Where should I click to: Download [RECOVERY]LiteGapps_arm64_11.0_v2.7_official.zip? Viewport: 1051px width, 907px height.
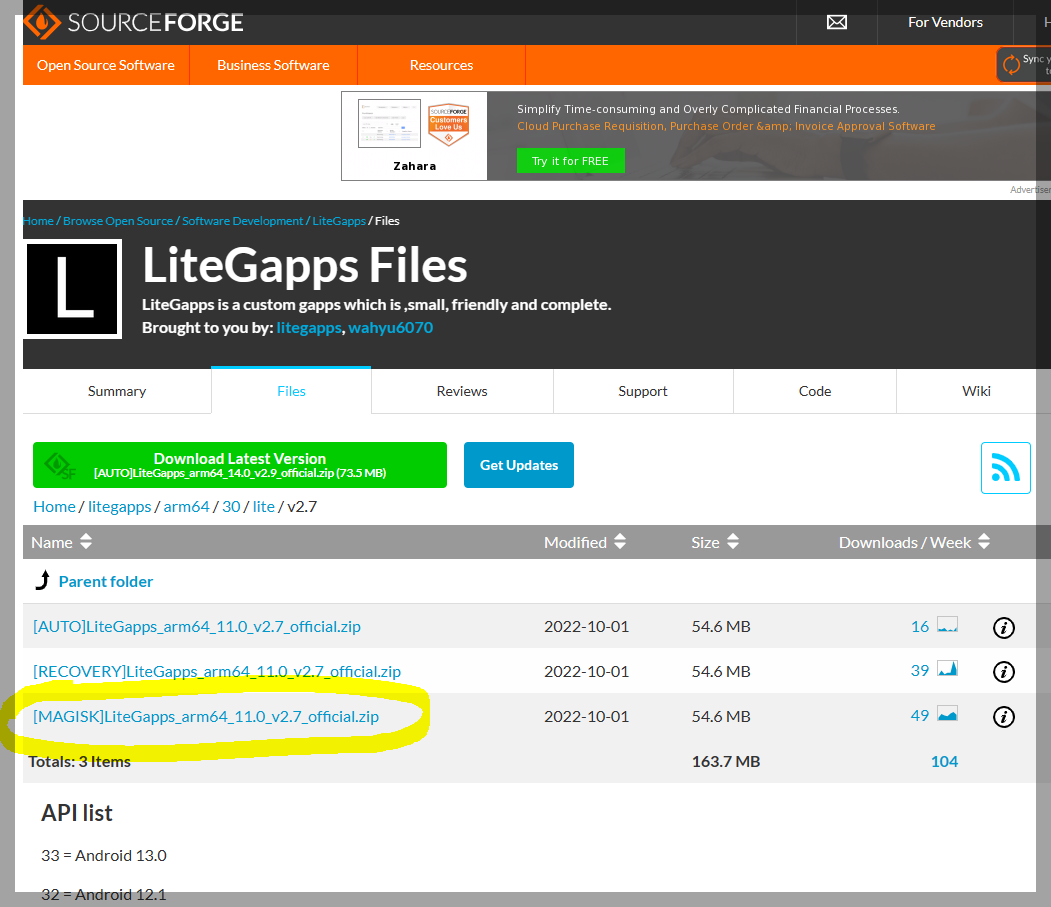217,671
